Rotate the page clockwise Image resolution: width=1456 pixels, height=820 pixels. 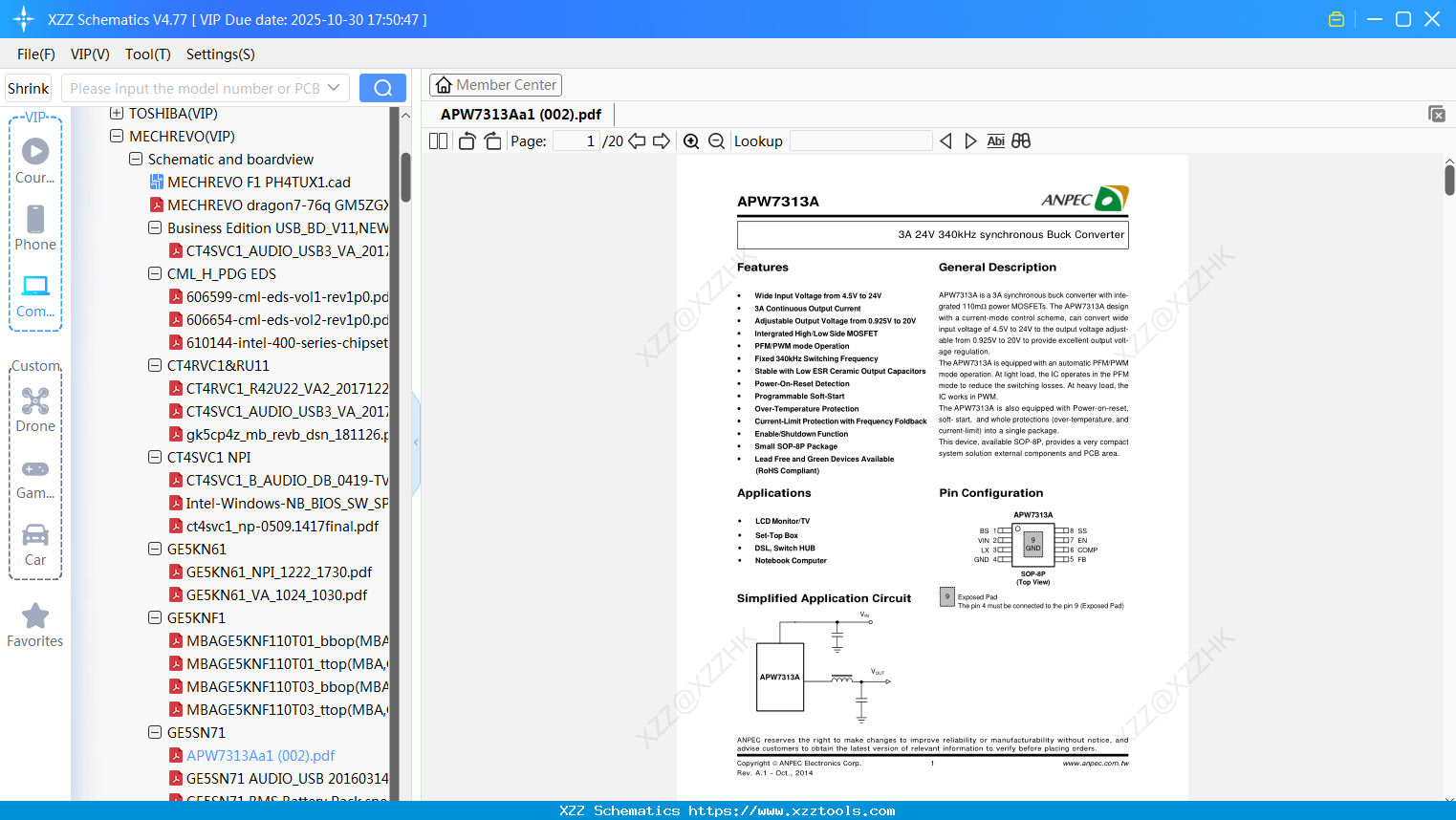point(493,141)
